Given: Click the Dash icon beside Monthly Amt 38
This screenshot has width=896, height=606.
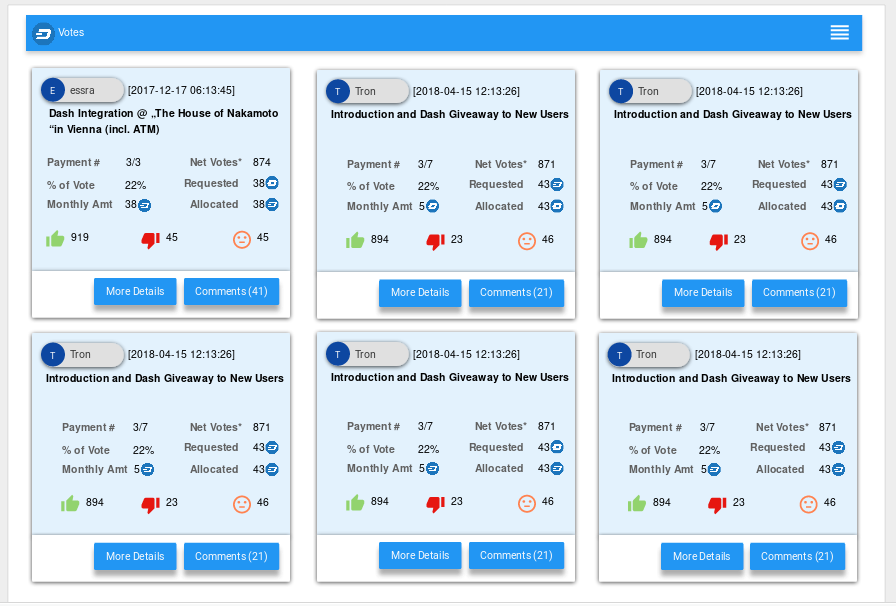Looking at the screenshot, I should tap(145, 205).
